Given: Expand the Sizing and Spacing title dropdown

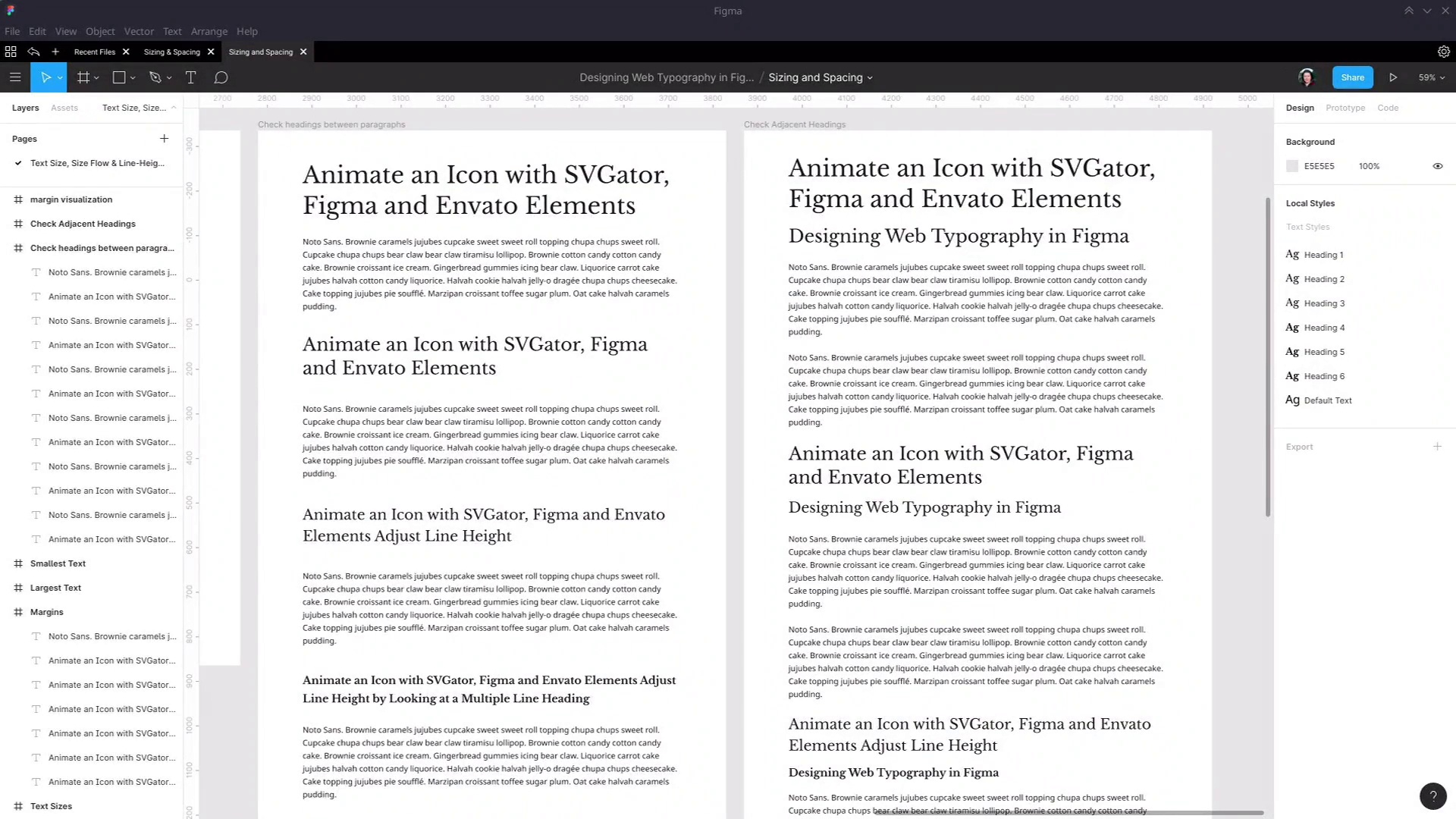Looking at the screenshot, I should [x=870, y=78].
